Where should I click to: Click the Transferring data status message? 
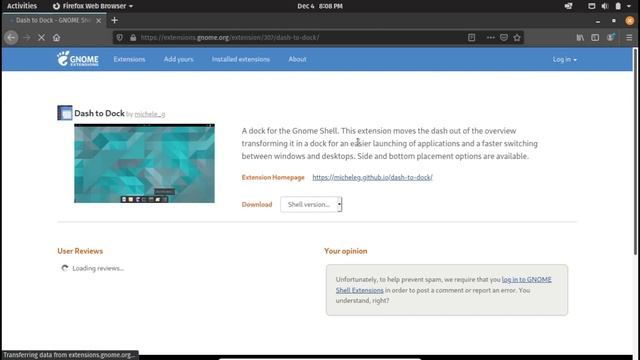69,355
